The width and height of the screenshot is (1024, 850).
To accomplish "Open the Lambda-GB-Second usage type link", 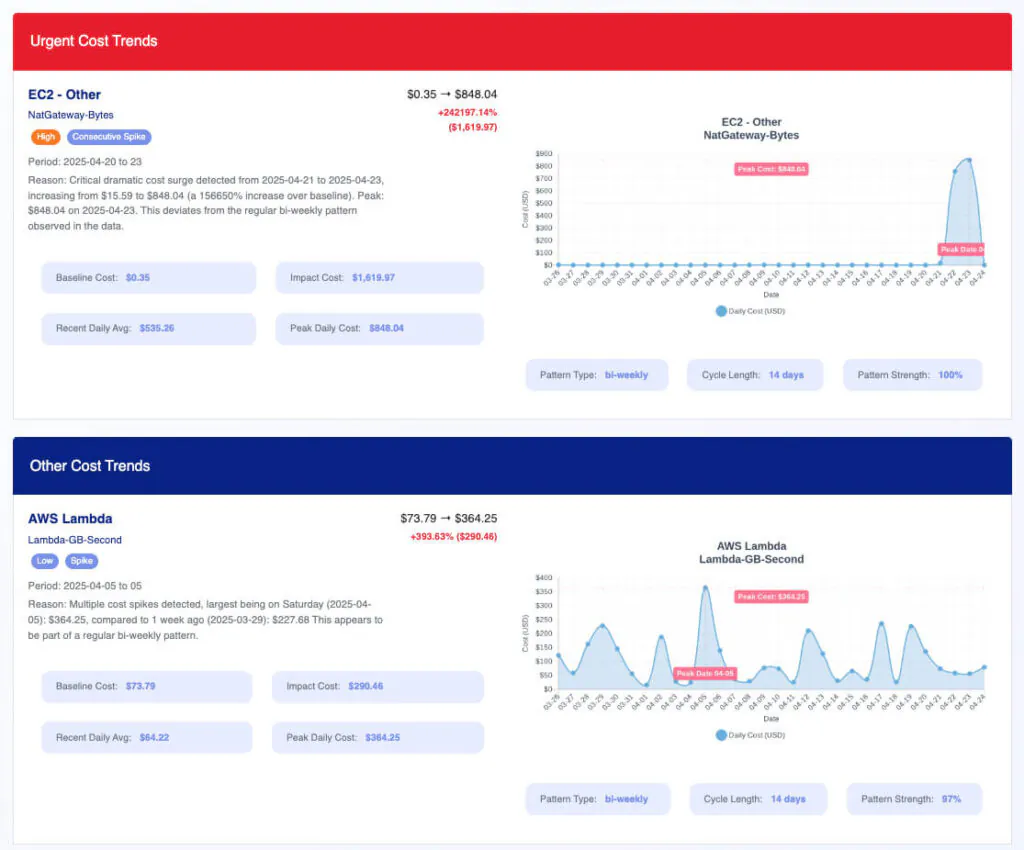I will tap(74, 540).
